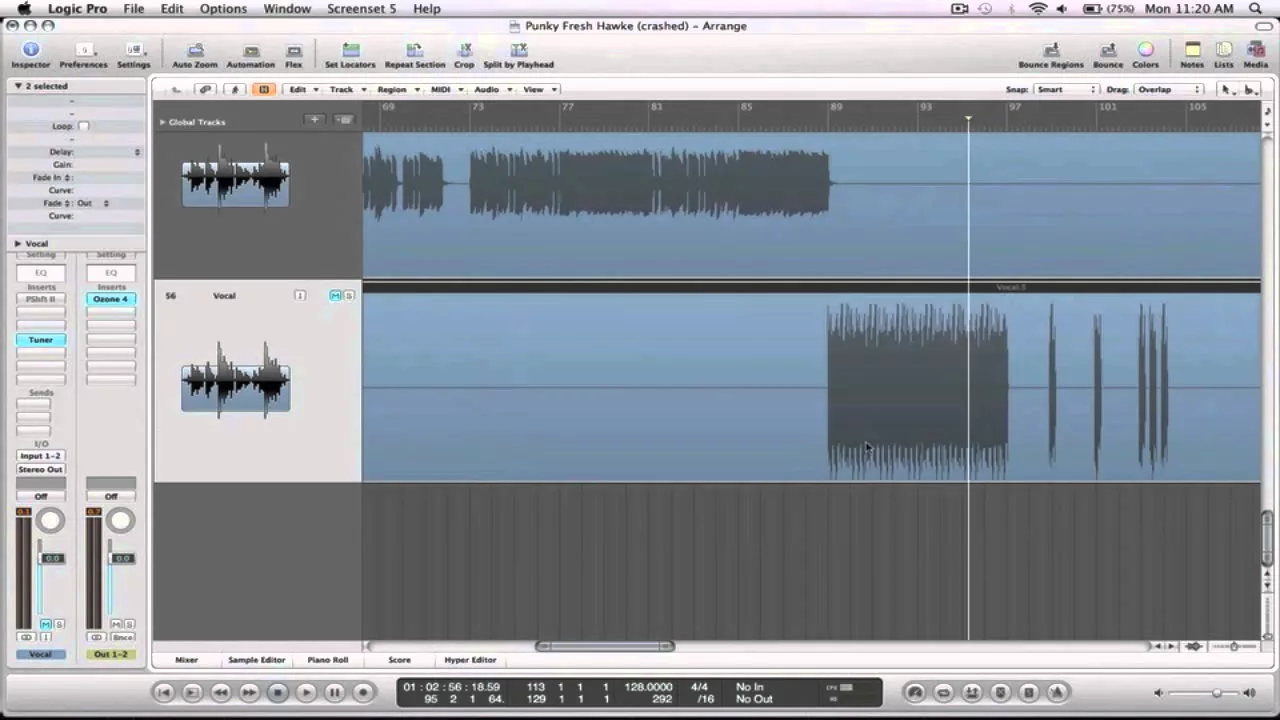1280x720 pixels.
Task: Toggle input monitoring on Vocal track header
Action: (299, 295)
